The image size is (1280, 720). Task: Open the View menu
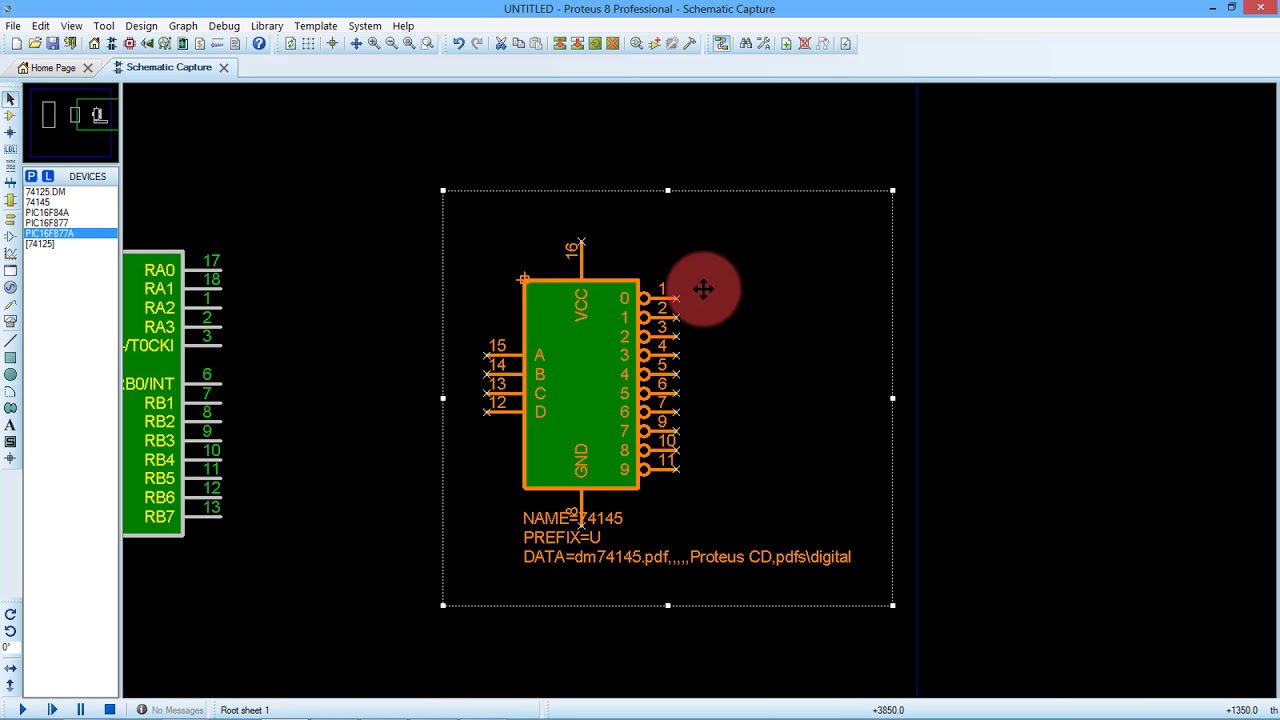pos(71,26)
